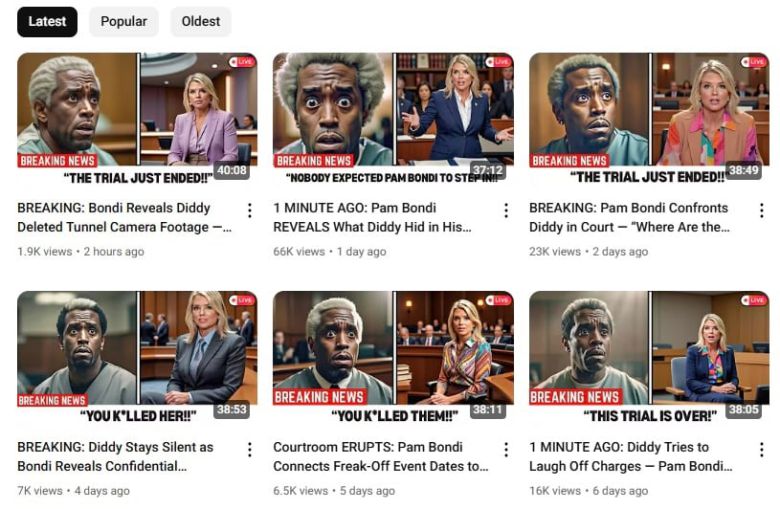
Task: Select the Latest filter chip
Action: 47,22
